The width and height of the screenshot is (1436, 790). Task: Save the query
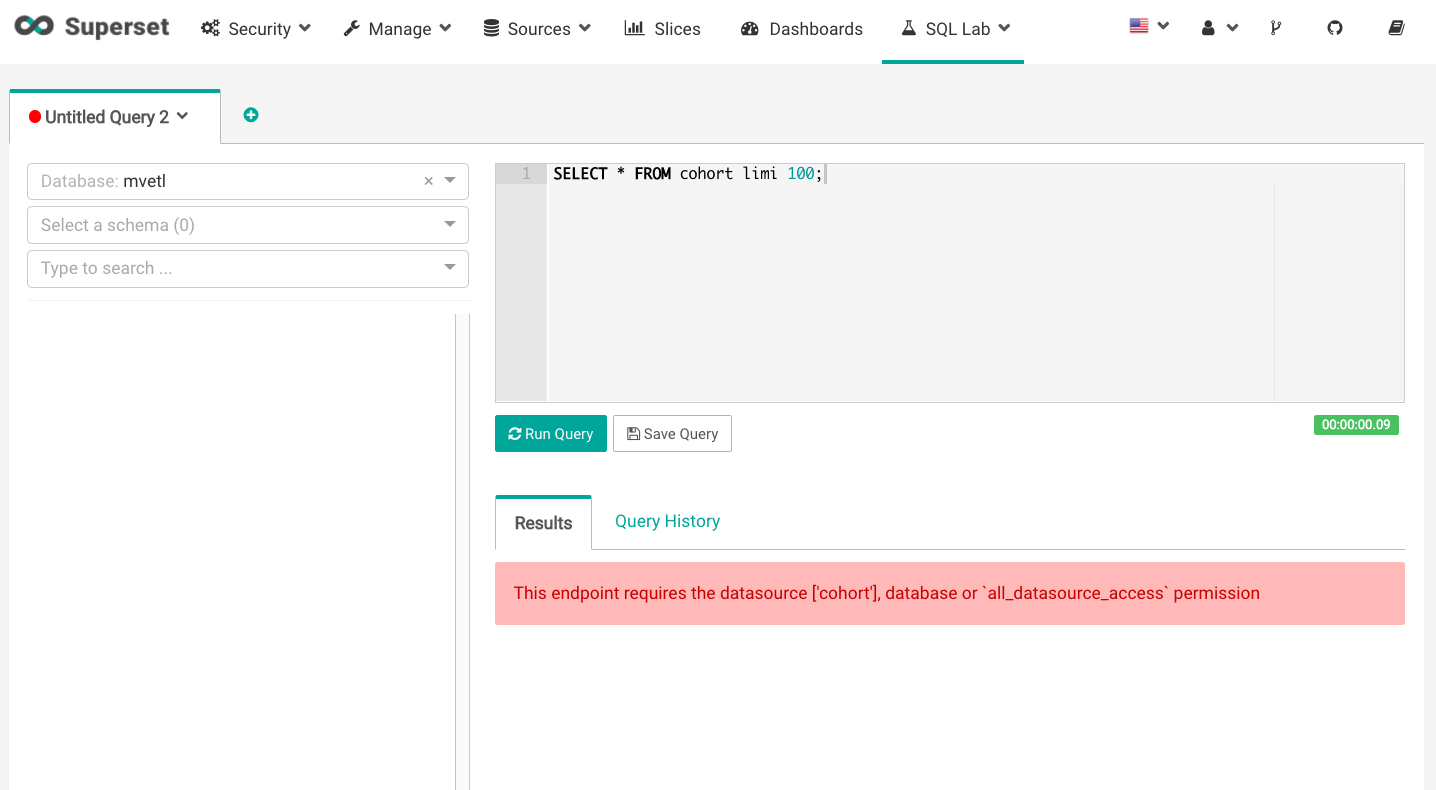tap(672, 434)
